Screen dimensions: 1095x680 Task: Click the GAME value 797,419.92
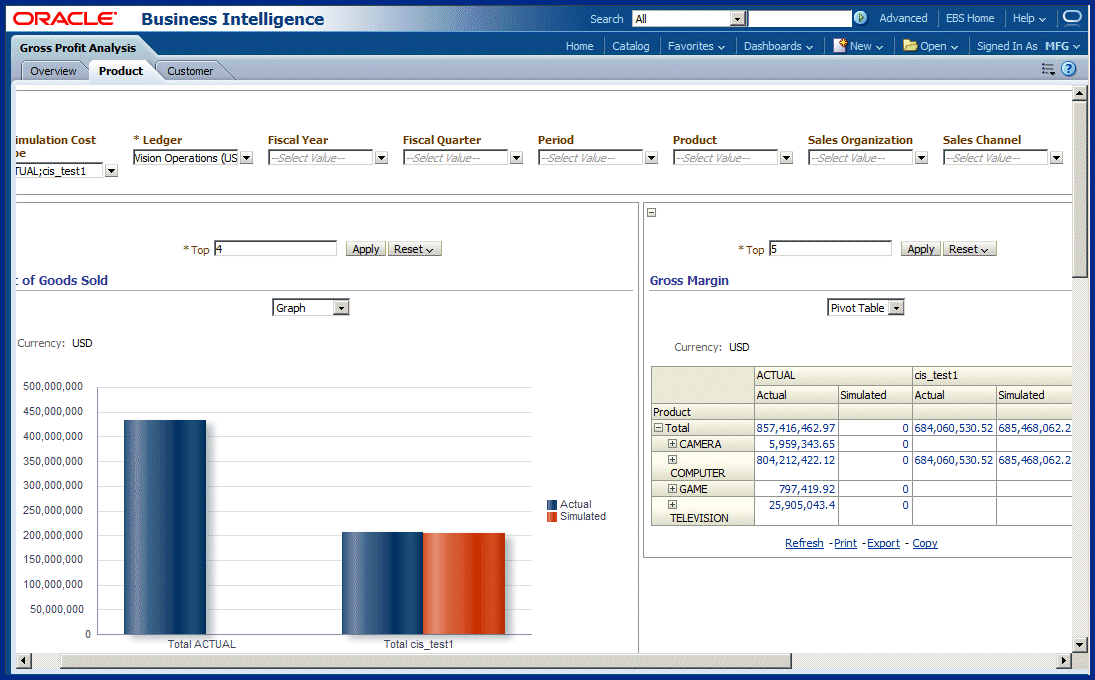(x=807, y=489)
